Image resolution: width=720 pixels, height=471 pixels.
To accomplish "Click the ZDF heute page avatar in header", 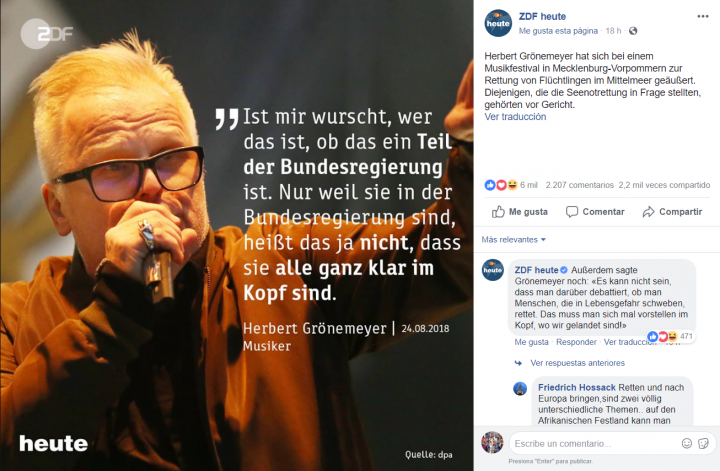I will click(x=498, y=23).
